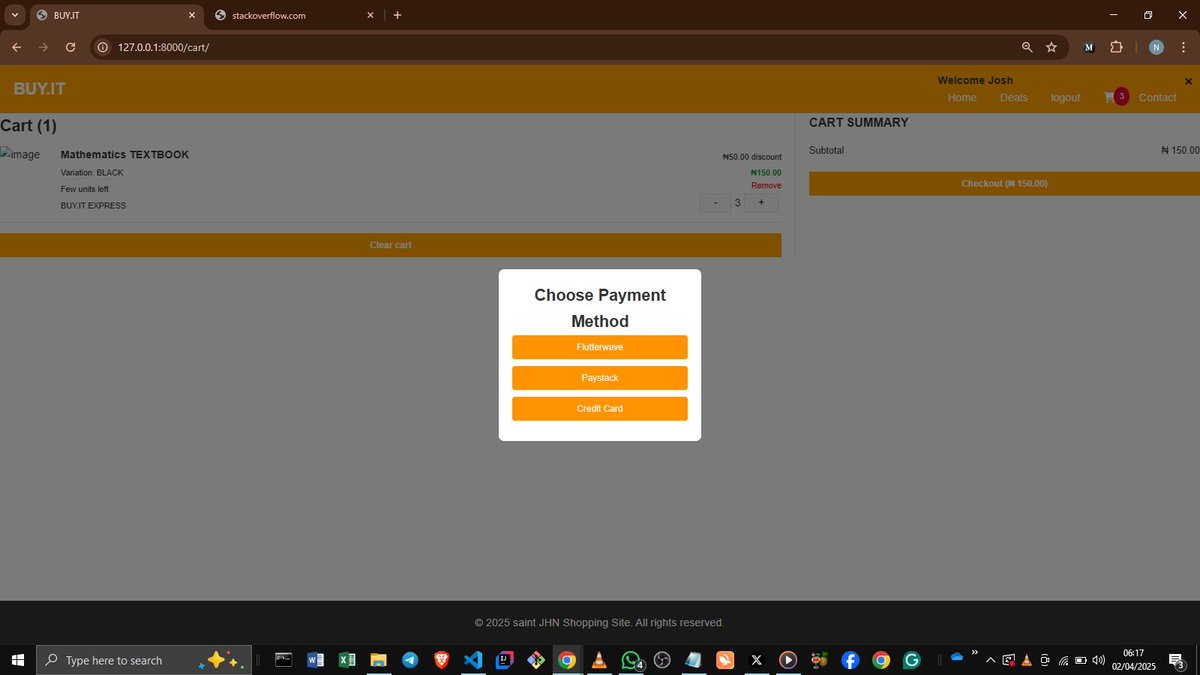This screenshot has height=675, width=1200.
Task: Go back to previous page
Action: tap(16, 47)
